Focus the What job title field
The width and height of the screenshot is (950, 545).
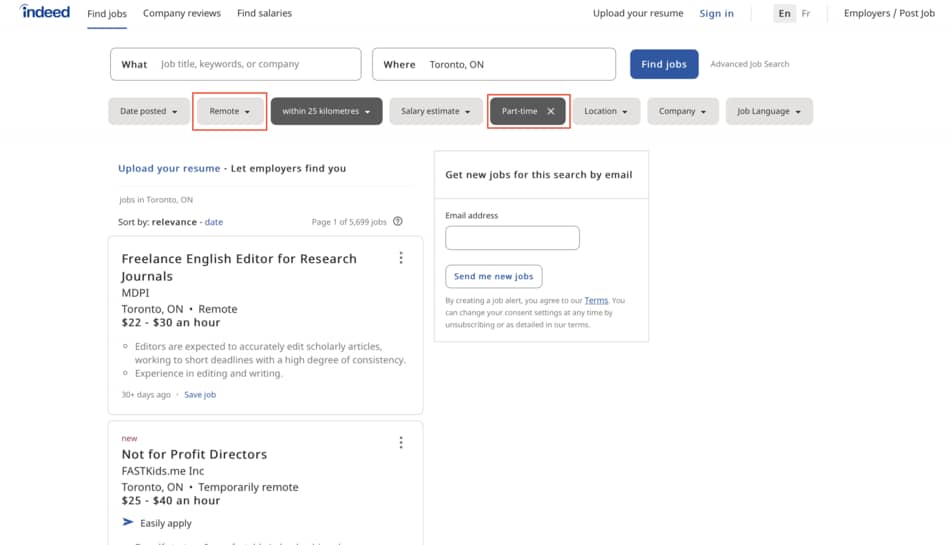(x=236, y=64)
